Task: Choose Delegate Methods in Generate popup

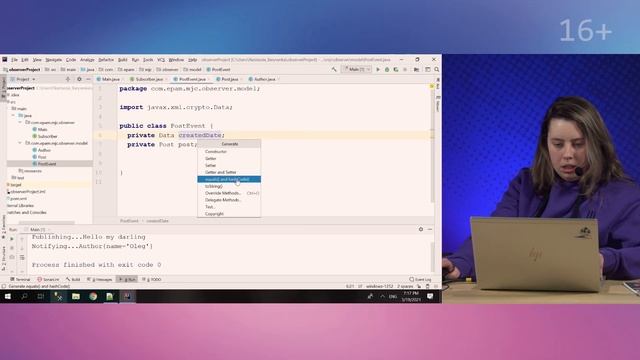Action: [229, 200]
